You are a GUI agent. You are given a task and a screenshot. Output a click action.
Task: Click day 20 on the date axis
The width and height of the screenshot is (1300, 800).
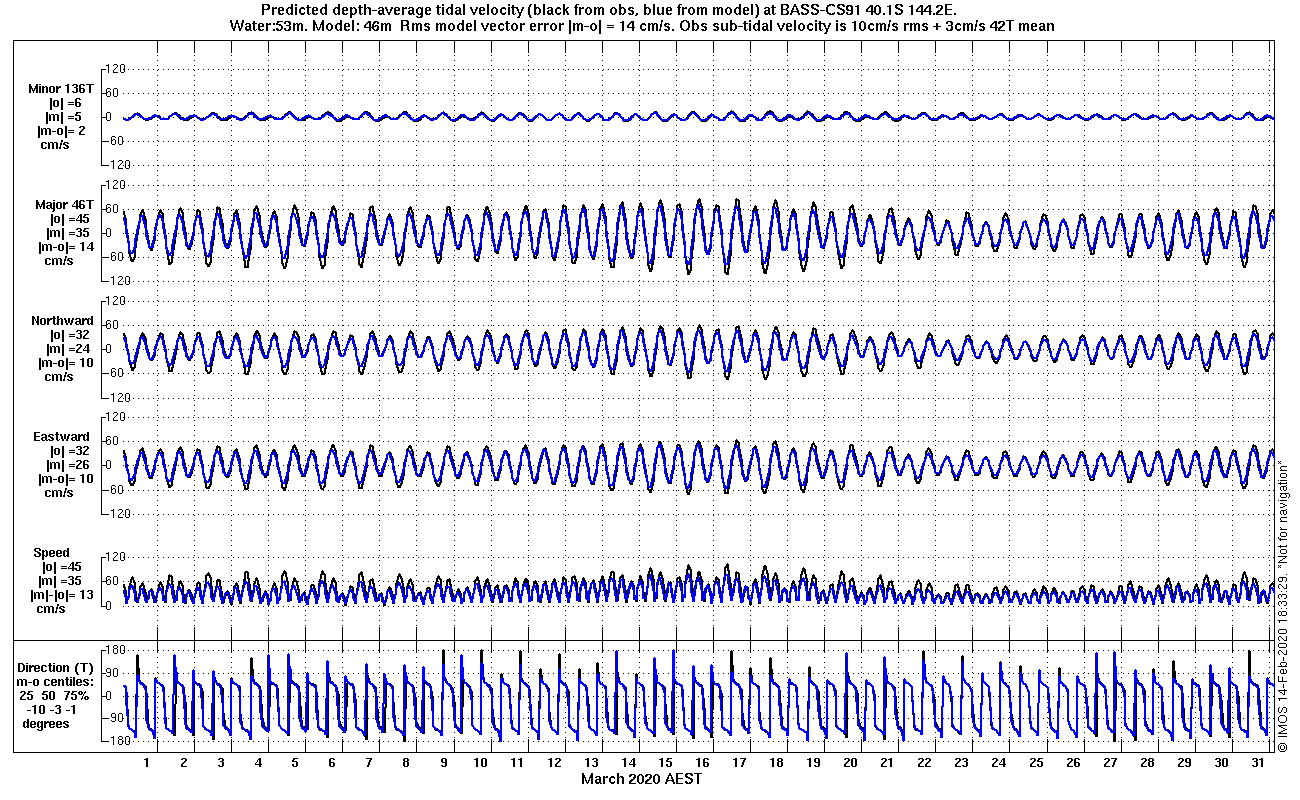[850, 762]
